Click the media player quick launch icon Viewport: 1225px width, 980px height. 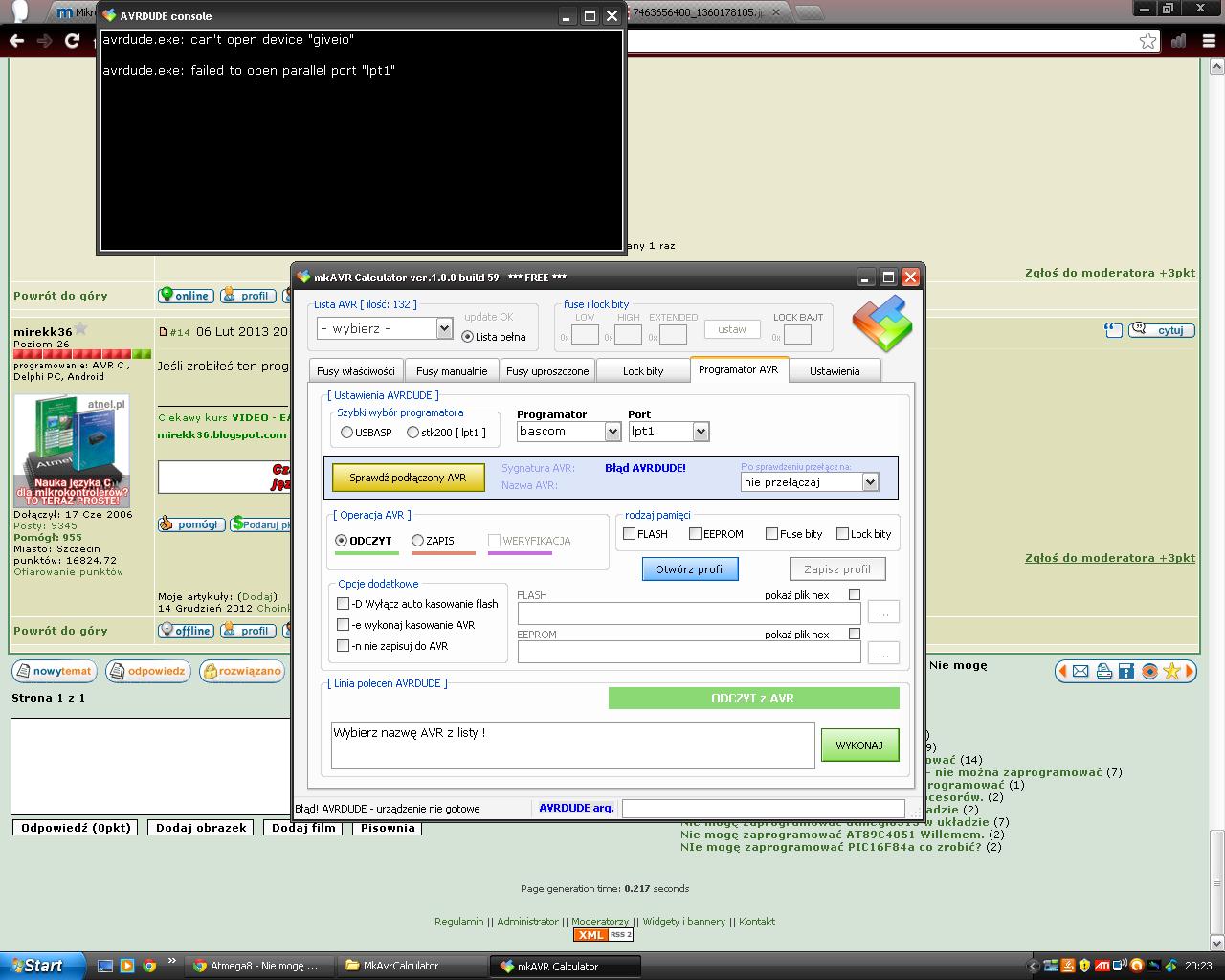coord(127,966)
